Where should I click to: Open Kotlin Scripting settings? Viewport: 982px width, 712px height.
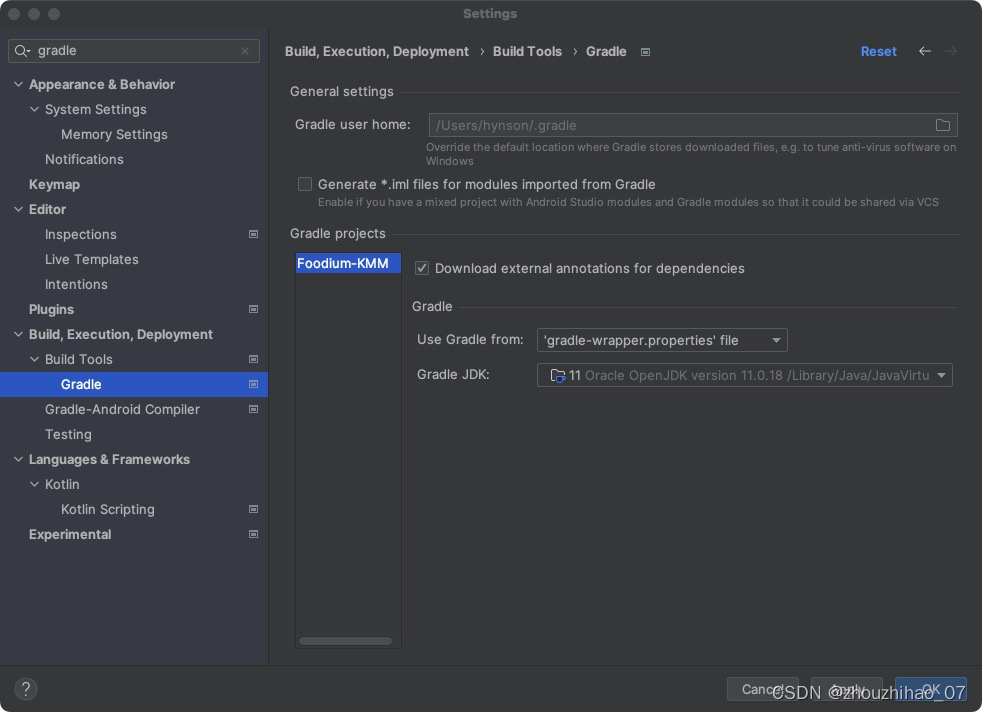(108, 510)
